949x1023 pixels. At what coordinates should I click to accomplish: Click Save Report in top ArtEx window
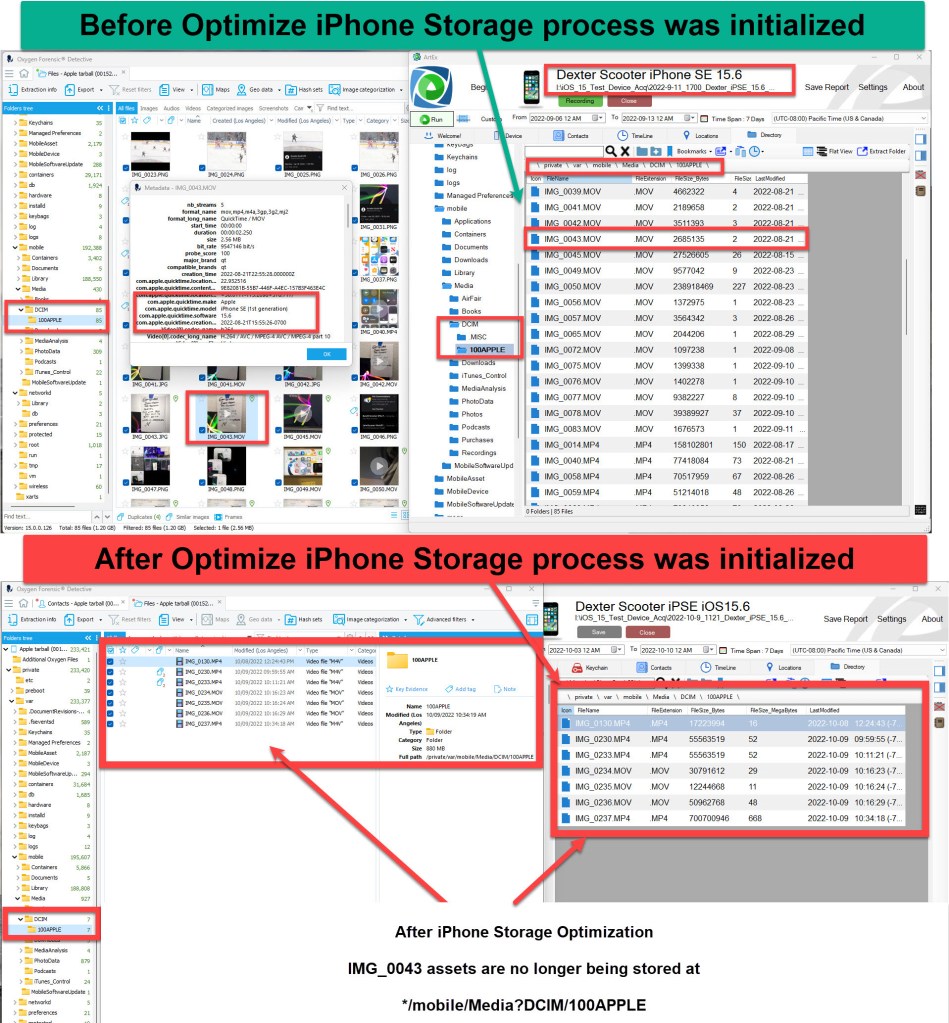click(826, 87)
